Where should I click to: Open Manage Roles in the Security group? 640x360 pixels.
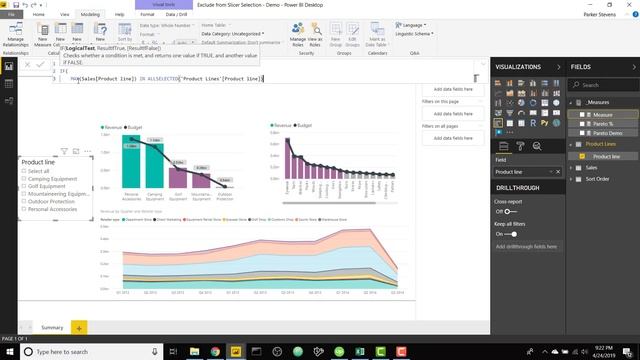pos(298,34)
